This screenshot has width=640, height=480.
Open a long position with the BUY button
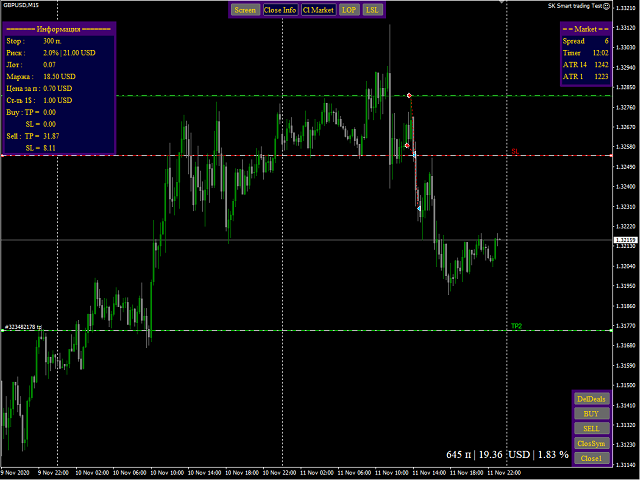point(591,414)
